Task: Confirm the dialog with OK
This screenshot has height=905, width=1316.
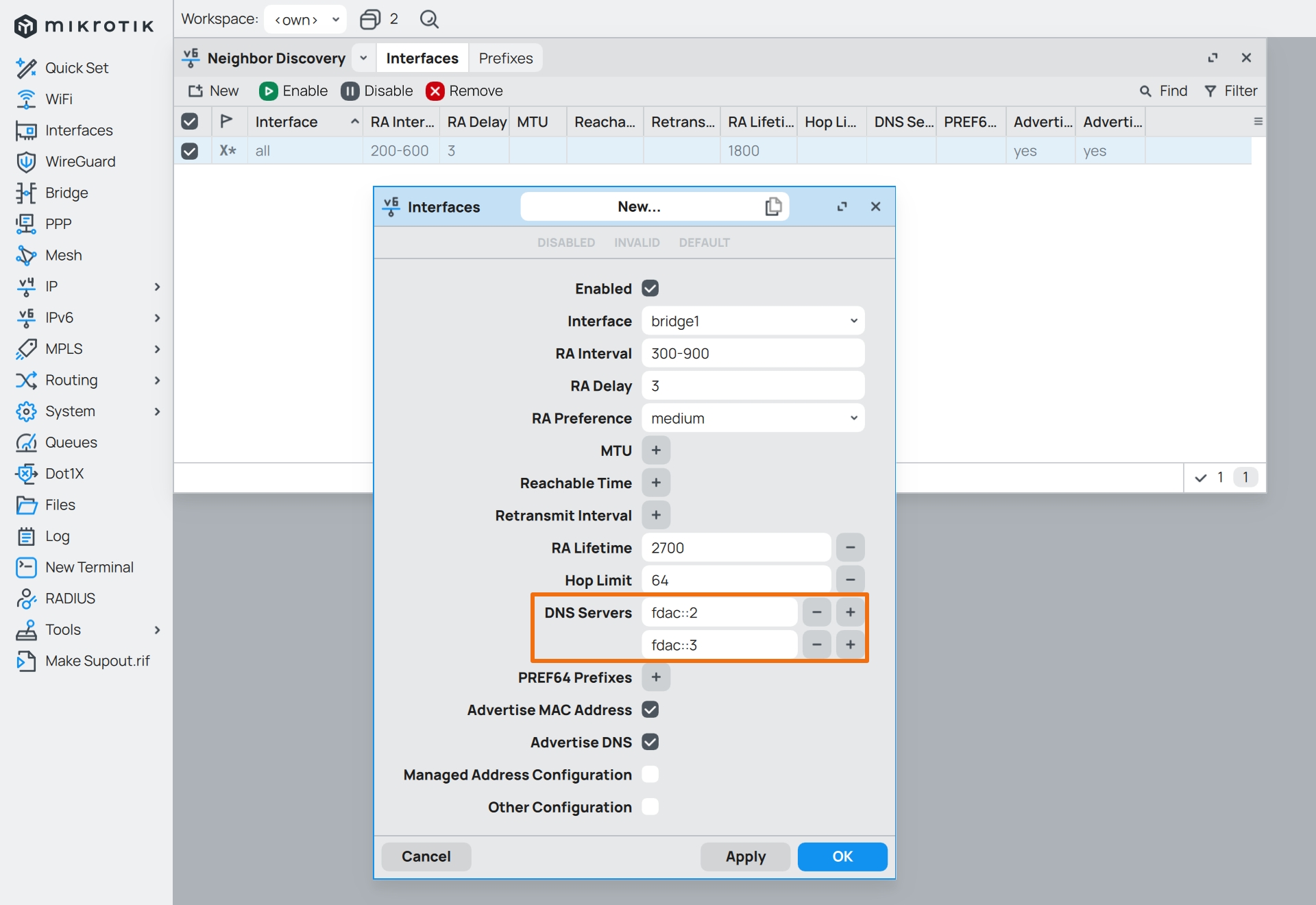Action: 842,856
